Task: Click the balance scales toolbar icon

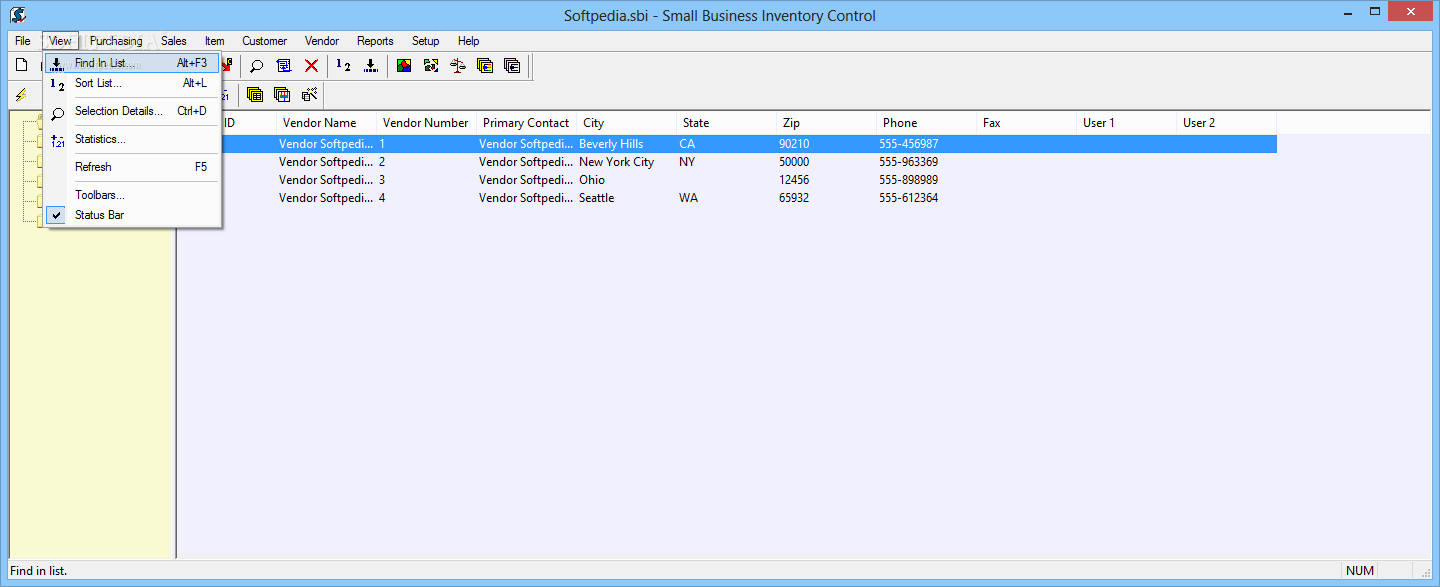Action: [458, 66]
